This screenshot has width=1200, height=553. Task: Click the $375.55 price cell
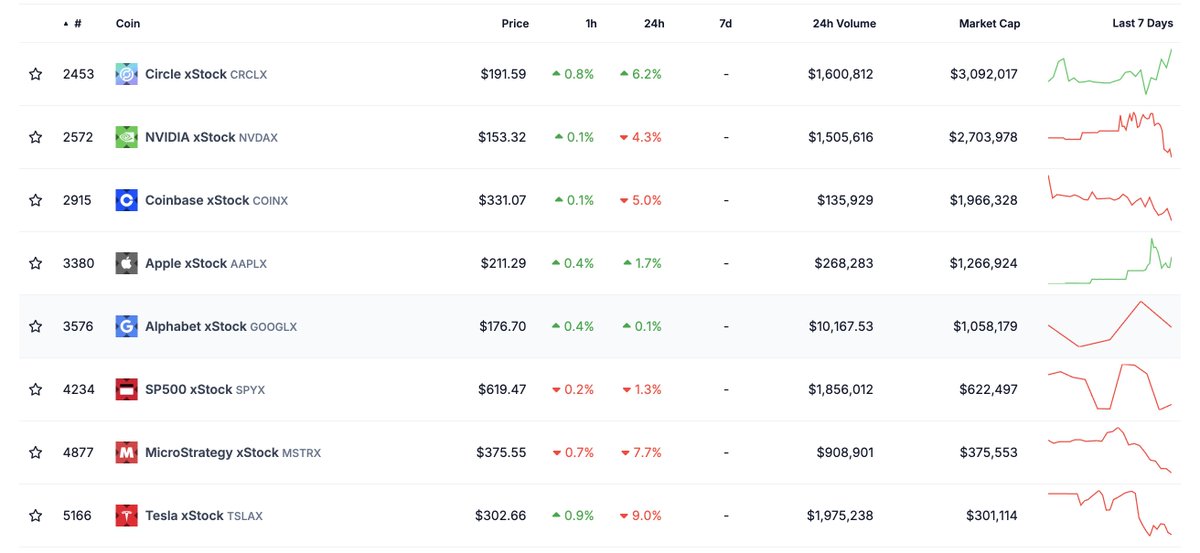coord(501,452)
